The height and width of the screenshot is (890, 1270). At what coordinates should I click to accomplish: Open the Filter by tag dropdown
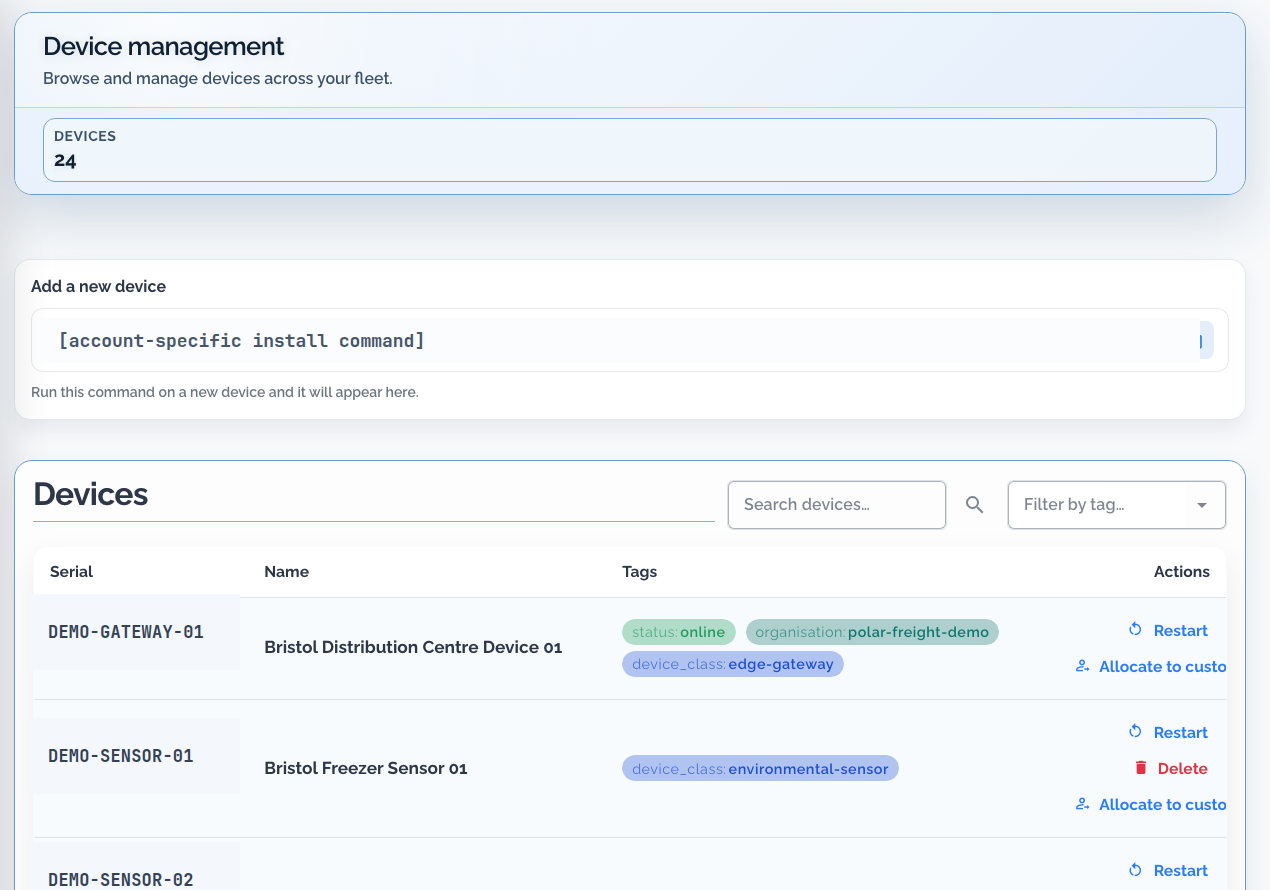1117,505
